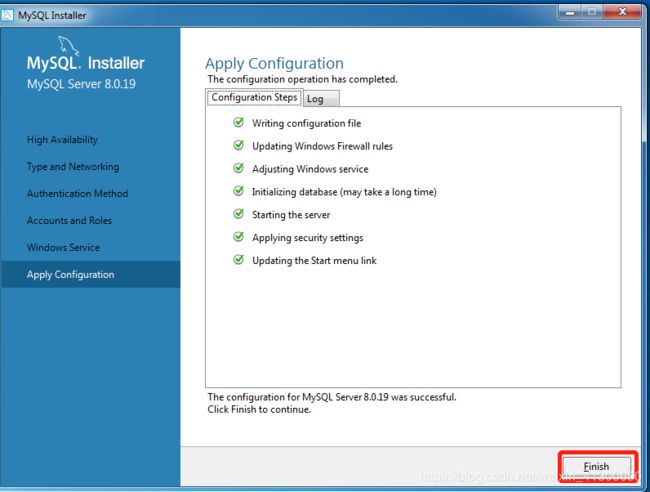Select Apply Configuration sidebar step
The image size is (650, 492).
pos(91,274)
